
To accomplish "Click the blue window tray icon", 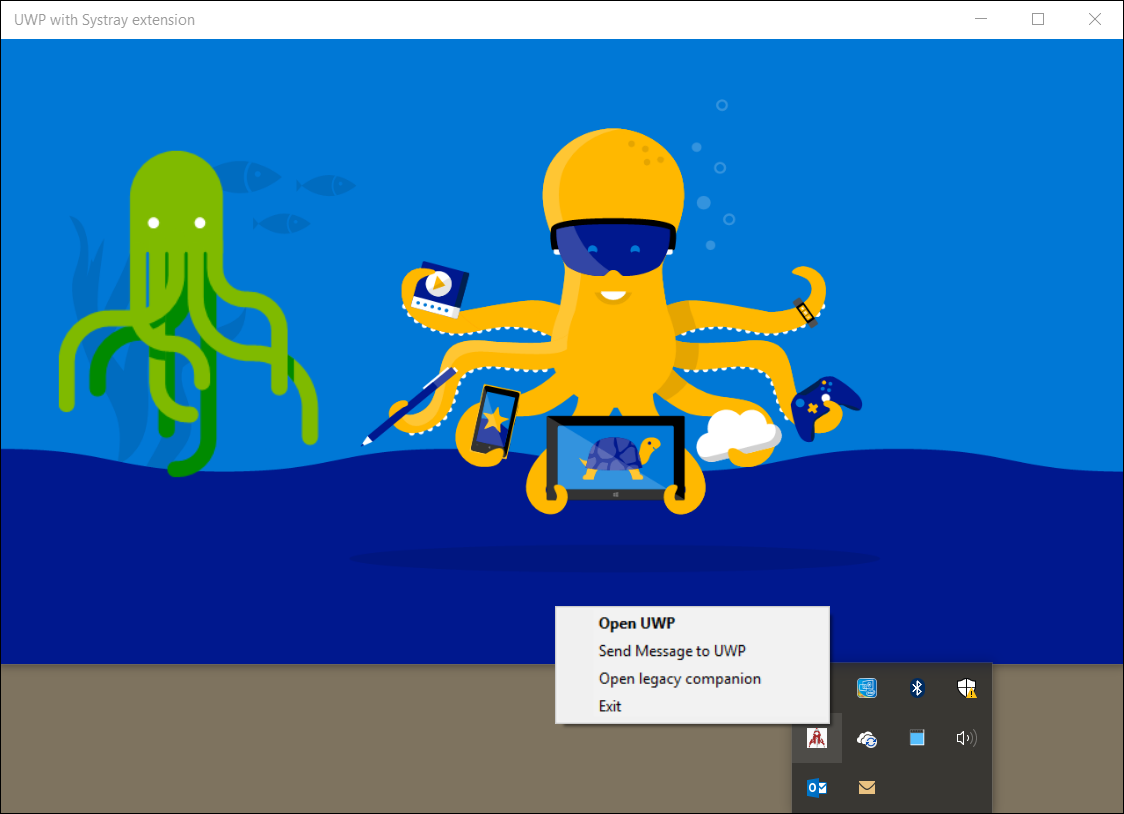I will point(917,738).
